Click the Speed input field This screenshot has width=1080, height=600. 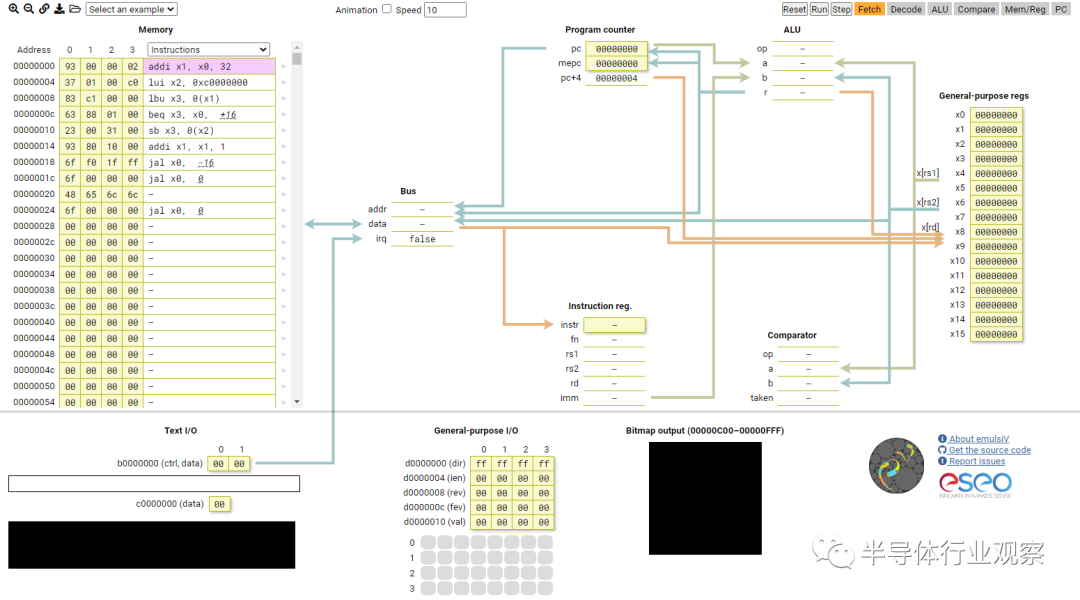click(x=445, y=10)
